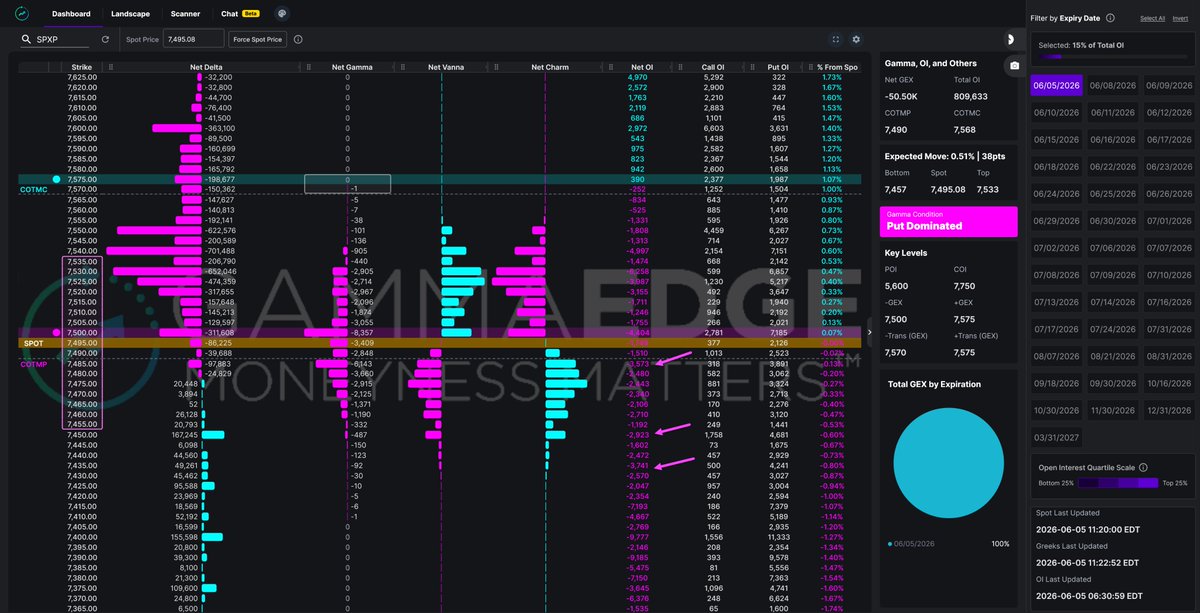Select the 07/17/2026 expiry date
The width and height of the screenshot is (1200, 613).
click(x=1056, y=329)
